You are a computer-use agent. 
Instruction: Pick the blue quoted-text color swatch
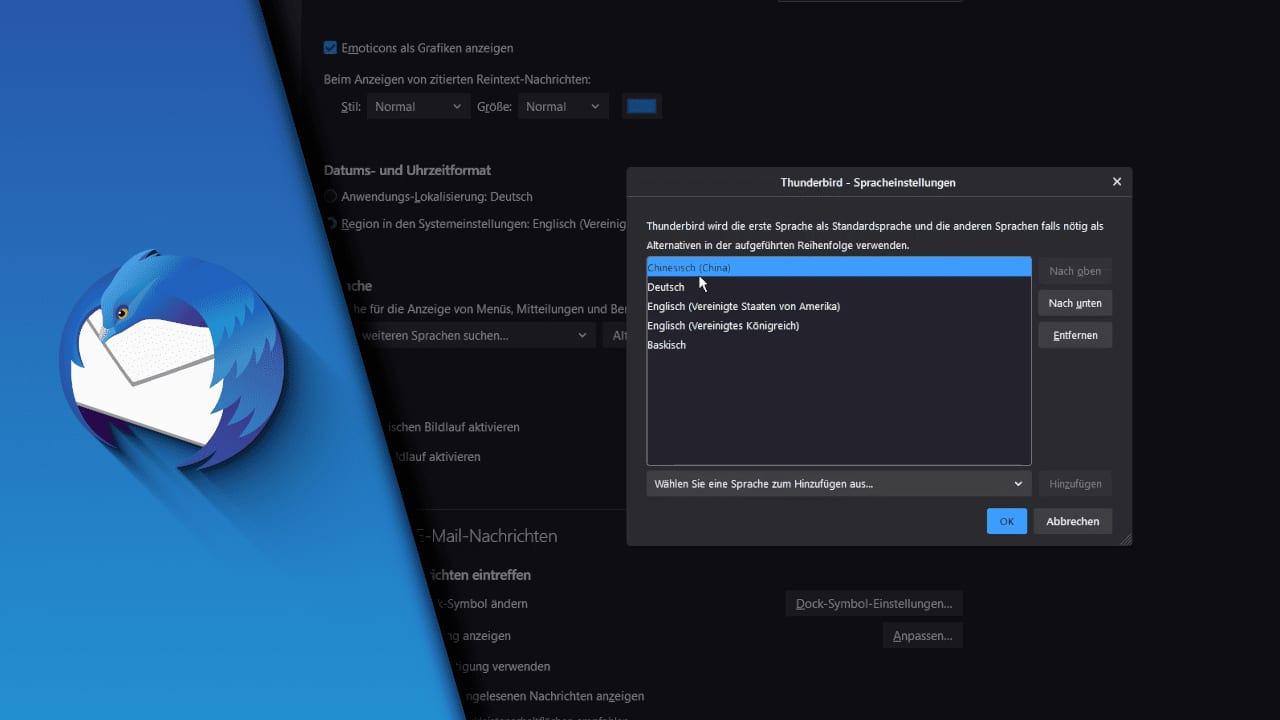pyautogui.click(x=642, y=107)
